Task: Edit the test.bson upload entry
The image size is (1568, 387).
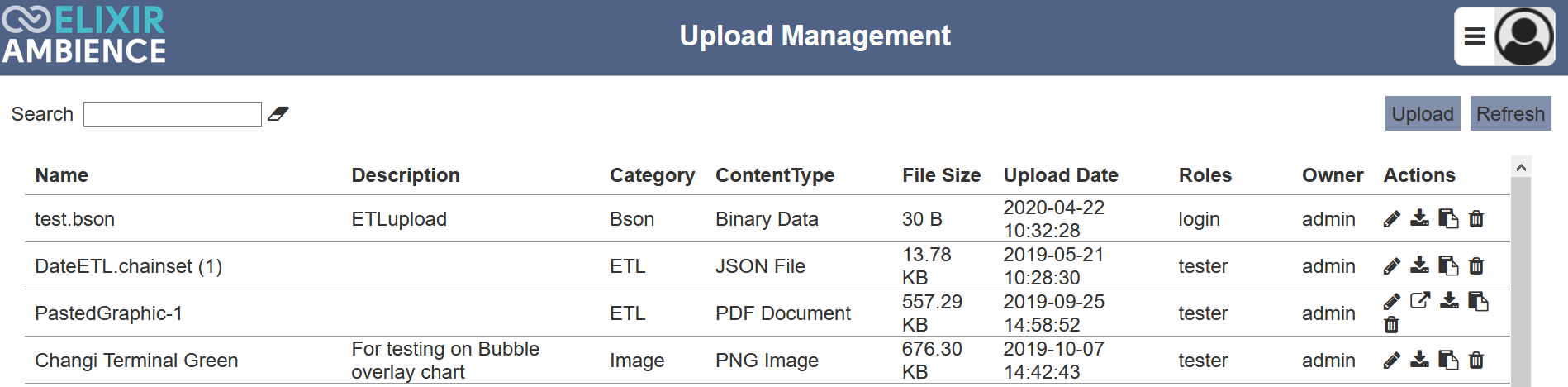Action: 1391,219
